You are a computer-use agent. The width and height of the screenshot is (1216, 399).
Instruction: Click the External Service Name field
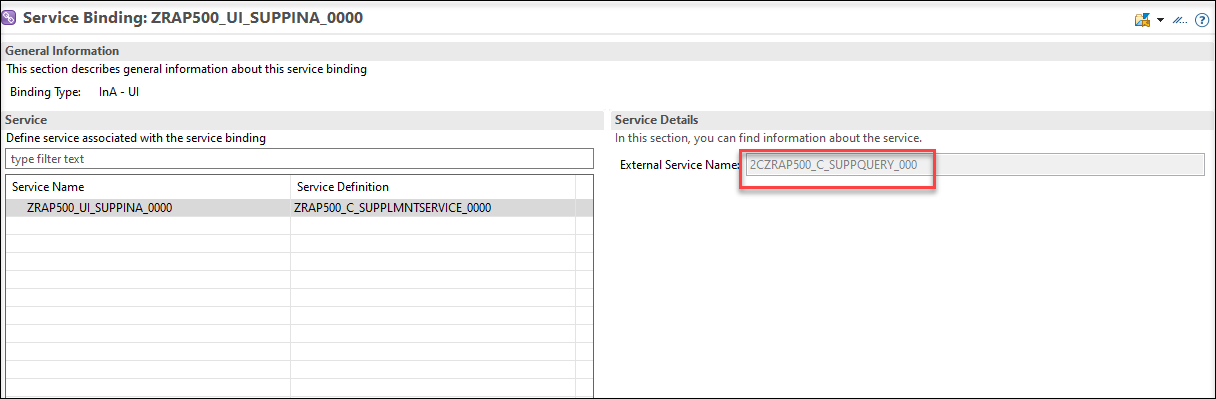tap(974, 165)
